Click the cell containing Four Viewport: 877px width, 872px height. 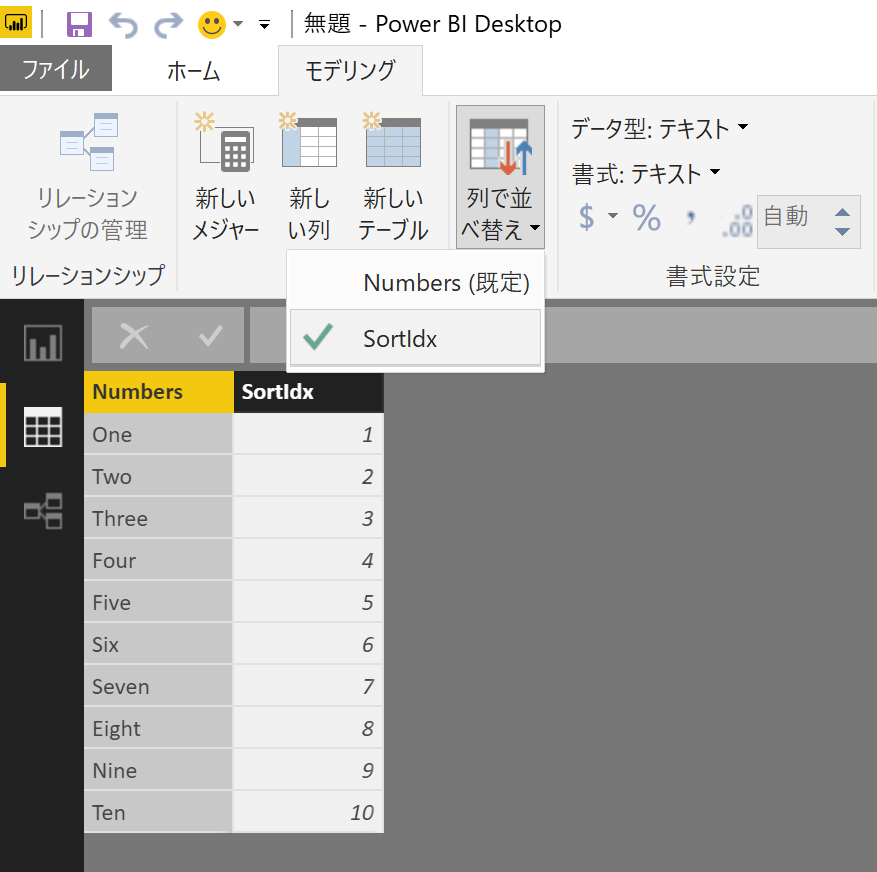(x=158, y=560)
